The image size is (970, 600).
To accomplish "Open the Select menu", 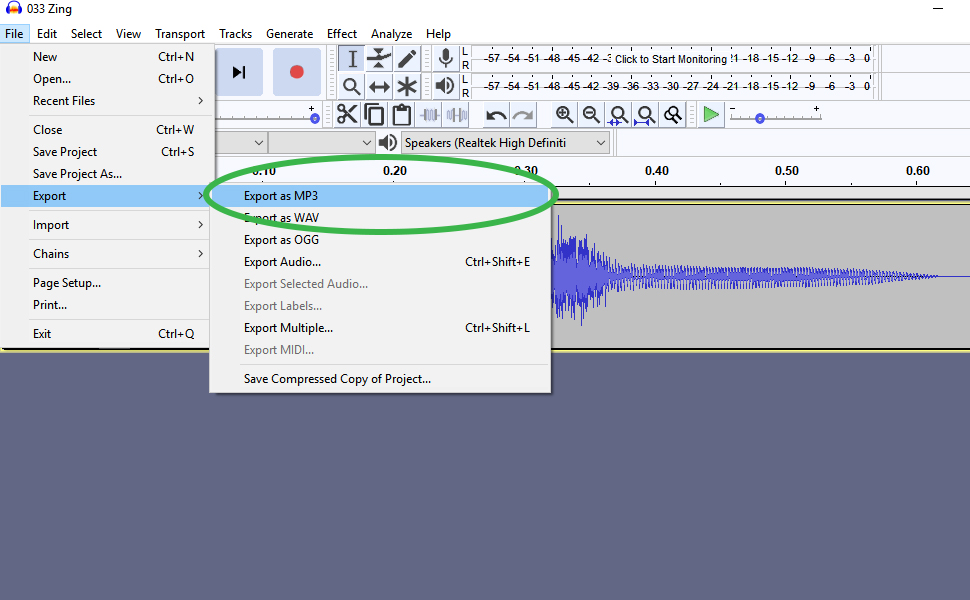I will click(86, 34).
